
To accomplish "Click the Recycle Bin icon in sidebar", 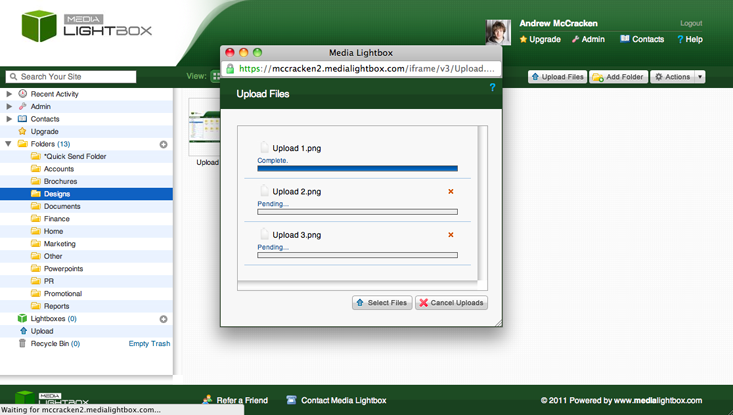I will click(22, 344).
